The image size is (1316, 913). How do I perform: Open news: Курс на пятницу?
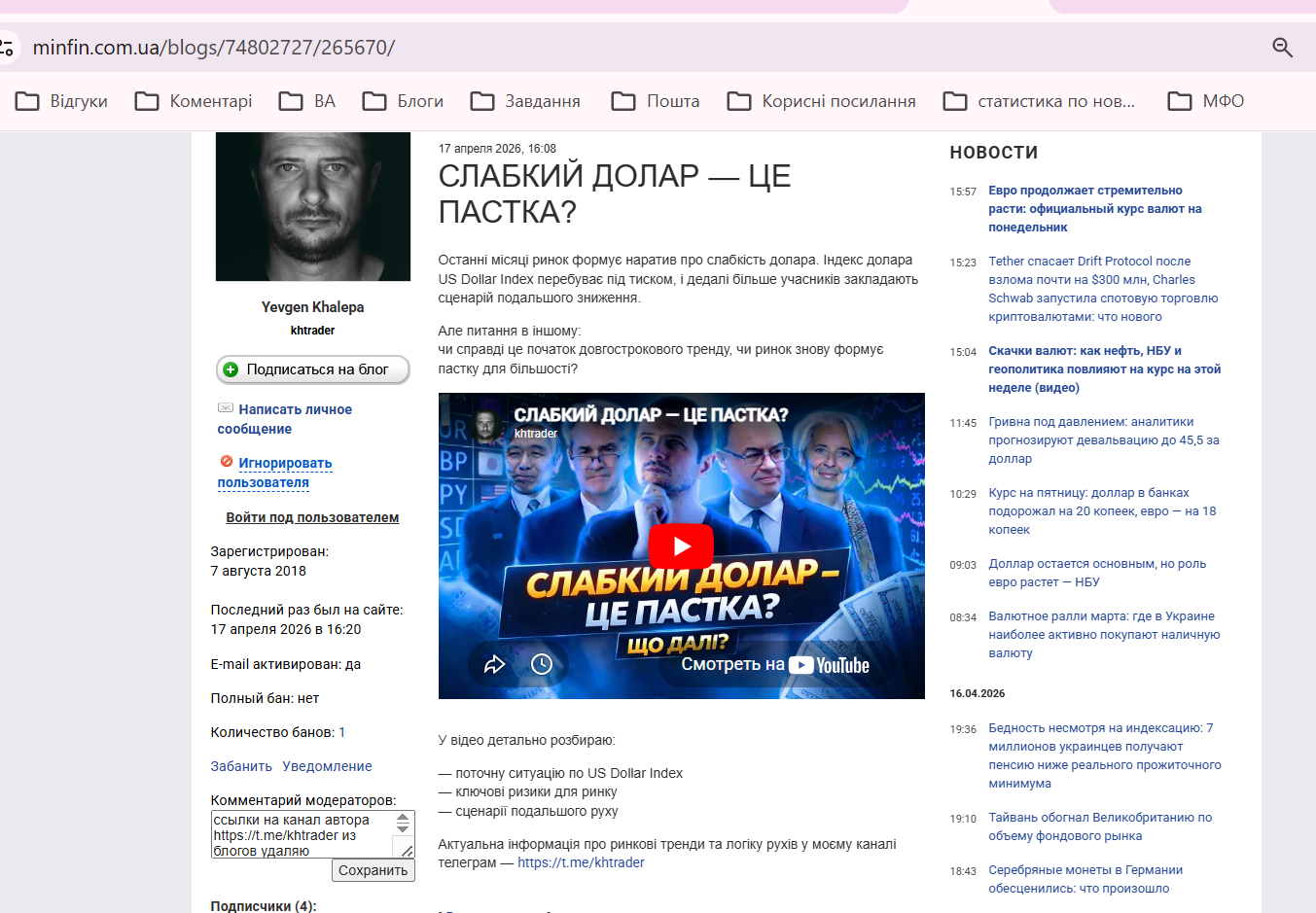[1102, 511]
